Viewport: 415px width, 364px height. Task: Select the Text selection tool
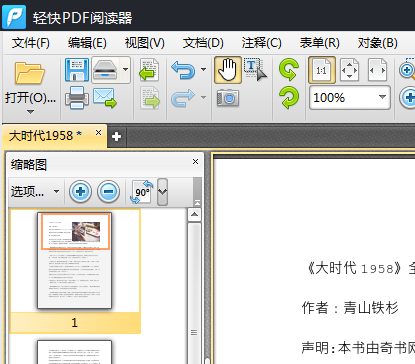pos(256,70)
